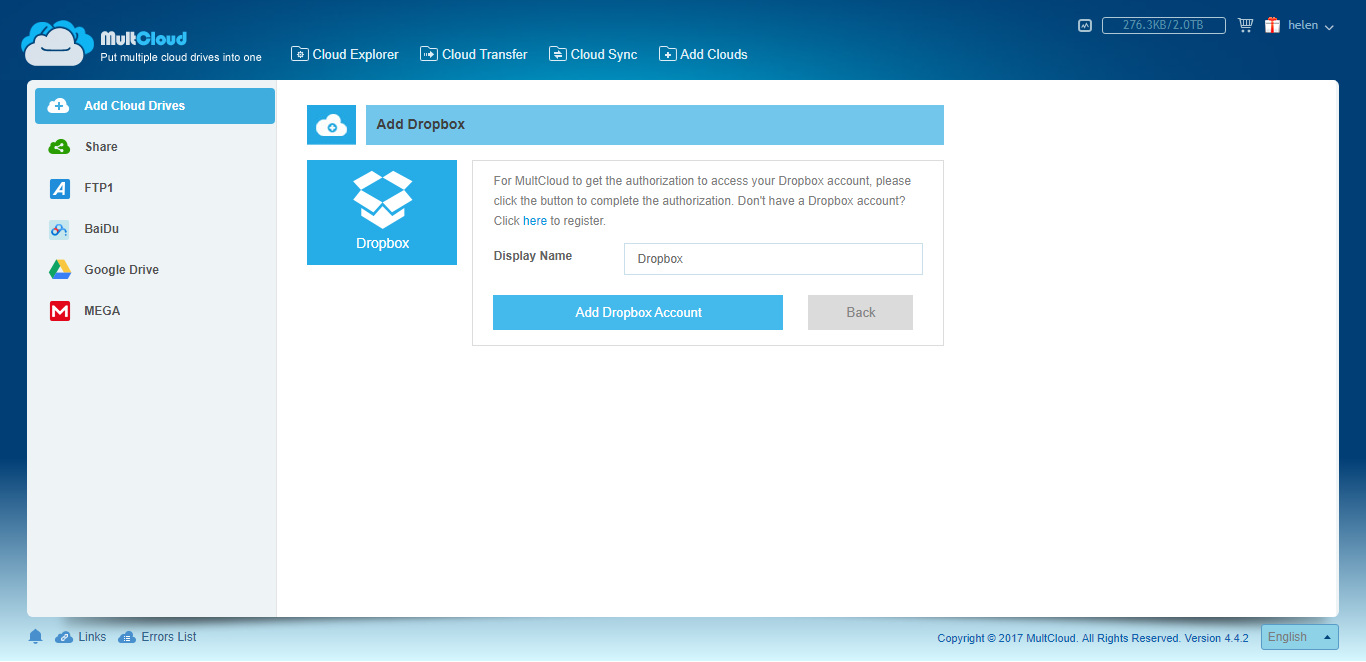Click Add Dropbox Account button
Viewport: 1366px width, 662px height.
point(638,312)
